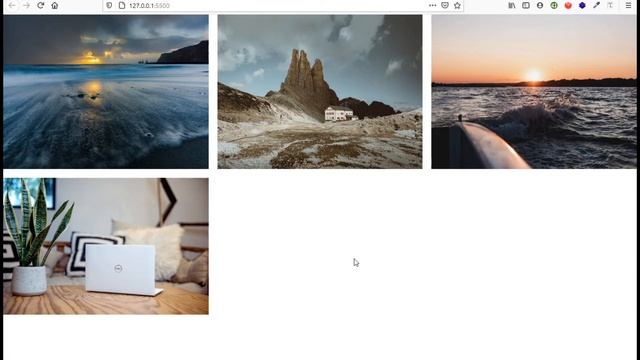Viewport: 640px width, 360px height.
Task: Open the laptop and plant desk photo
Action: (106, 246)
